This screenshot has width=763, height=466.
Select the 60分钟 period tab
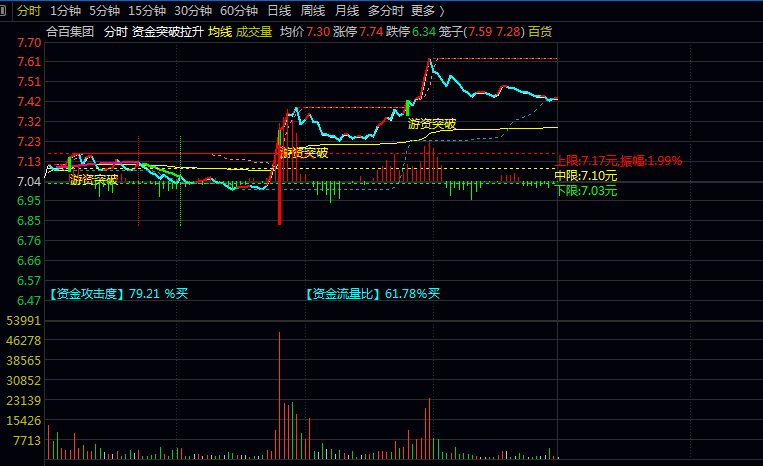point(239,11)
